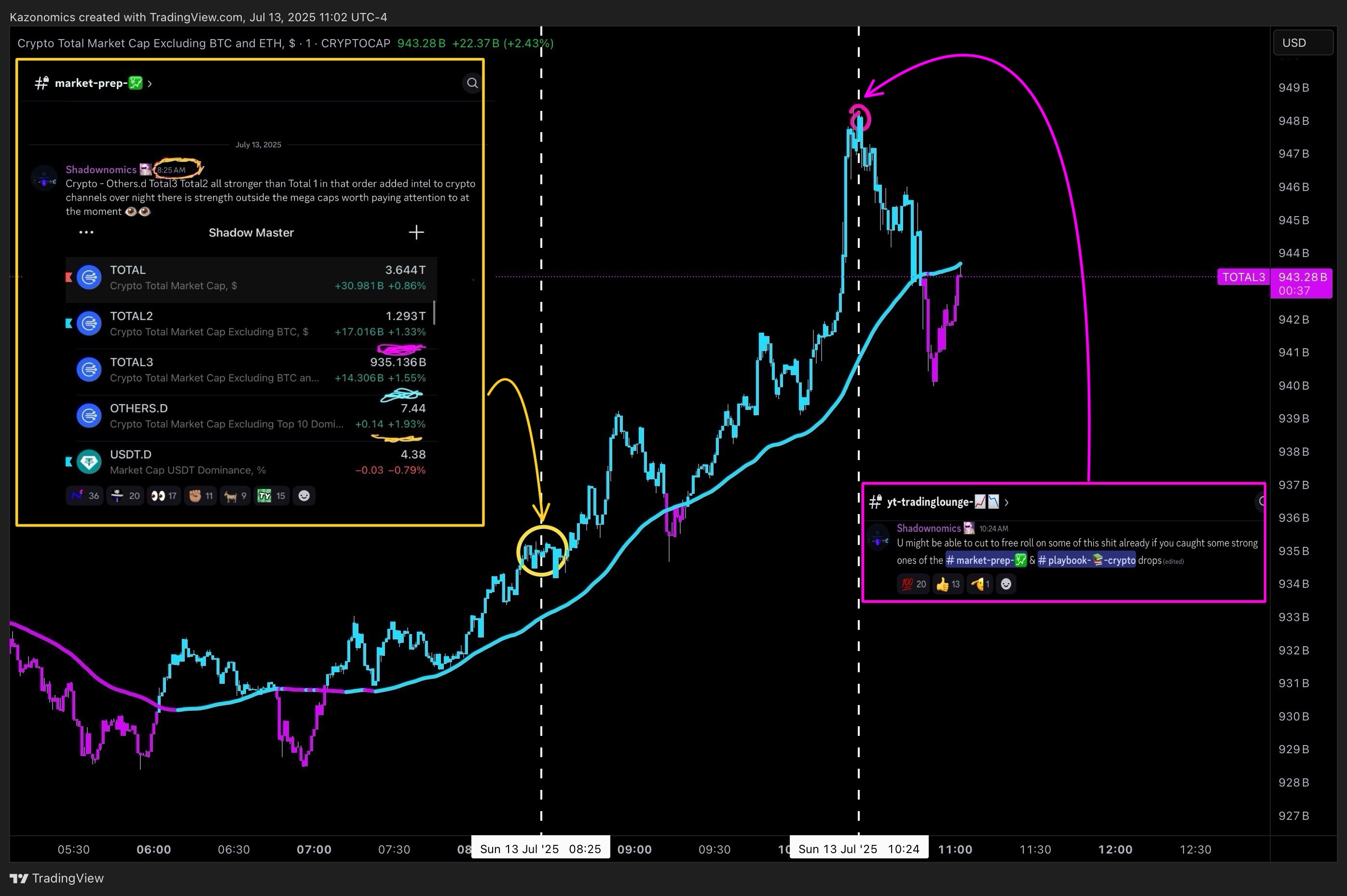1347x896 pixels.
Task: Click the hash icon beside market-prep
Action: (41, 83)
